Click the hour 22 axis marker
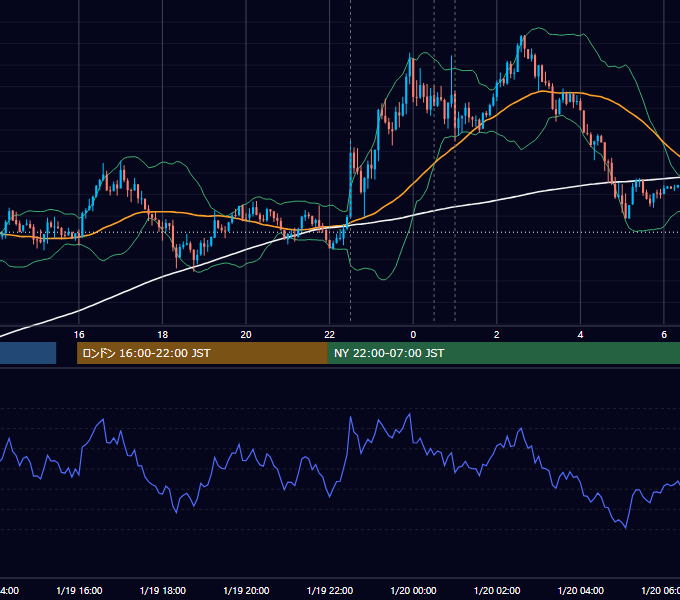This screenshot has height=600, width=680. [x=330, y=335]
